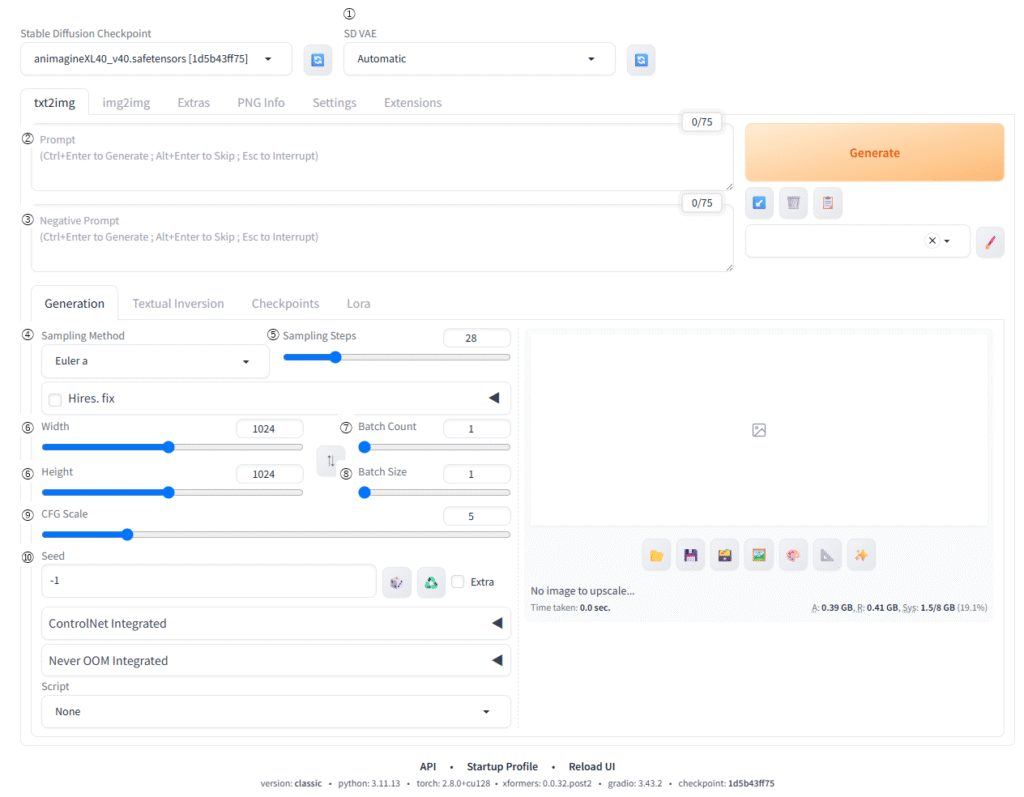Switch to the img2img tab
Image resolution: width=1024 pixels, height=797 pixels.
pyautogui.click(x=126, y=102)
